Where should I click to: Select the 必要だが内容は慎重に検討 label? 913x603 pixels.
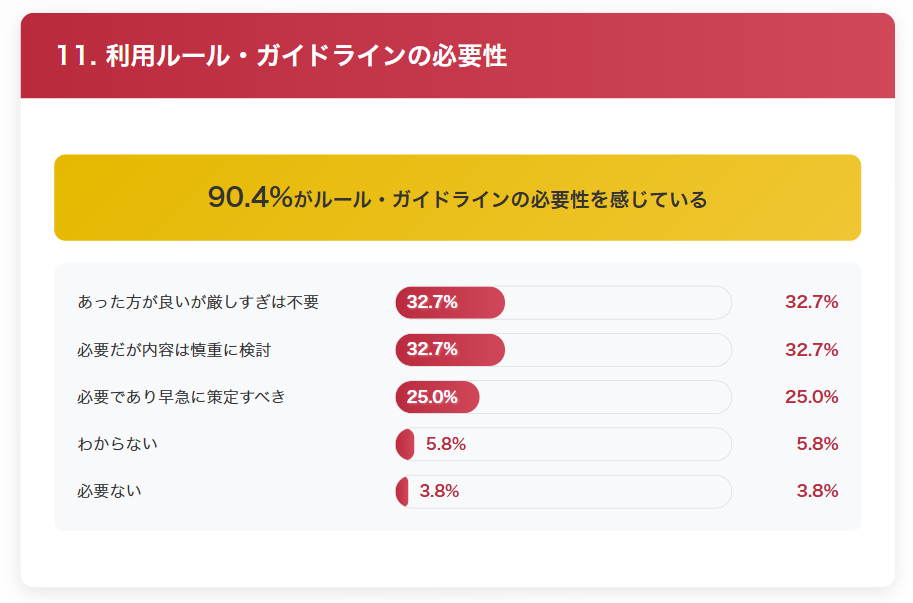click(174, 350)
